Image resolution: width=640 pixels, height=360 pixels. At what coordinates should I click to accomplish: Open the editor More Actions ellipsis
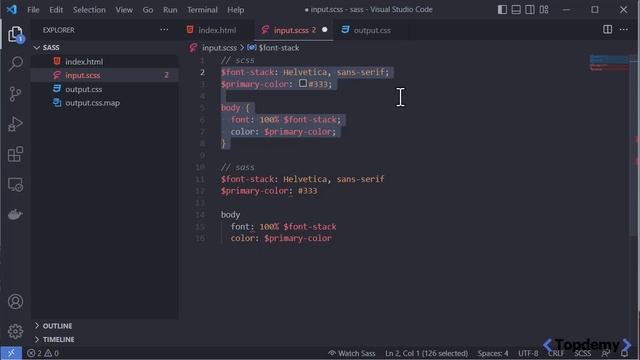[x=624, y=29]
